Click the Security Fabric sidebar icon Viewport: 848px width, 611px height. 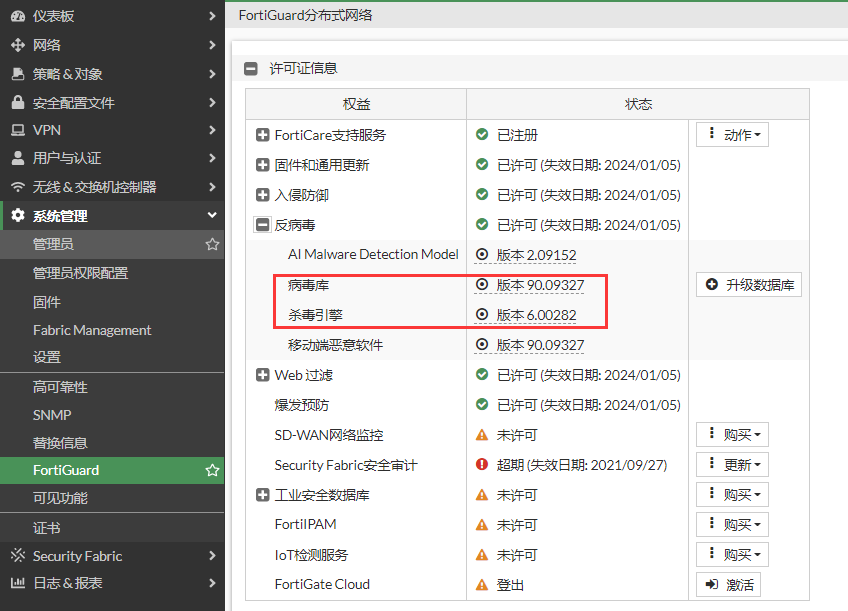(x=17, y=556)
